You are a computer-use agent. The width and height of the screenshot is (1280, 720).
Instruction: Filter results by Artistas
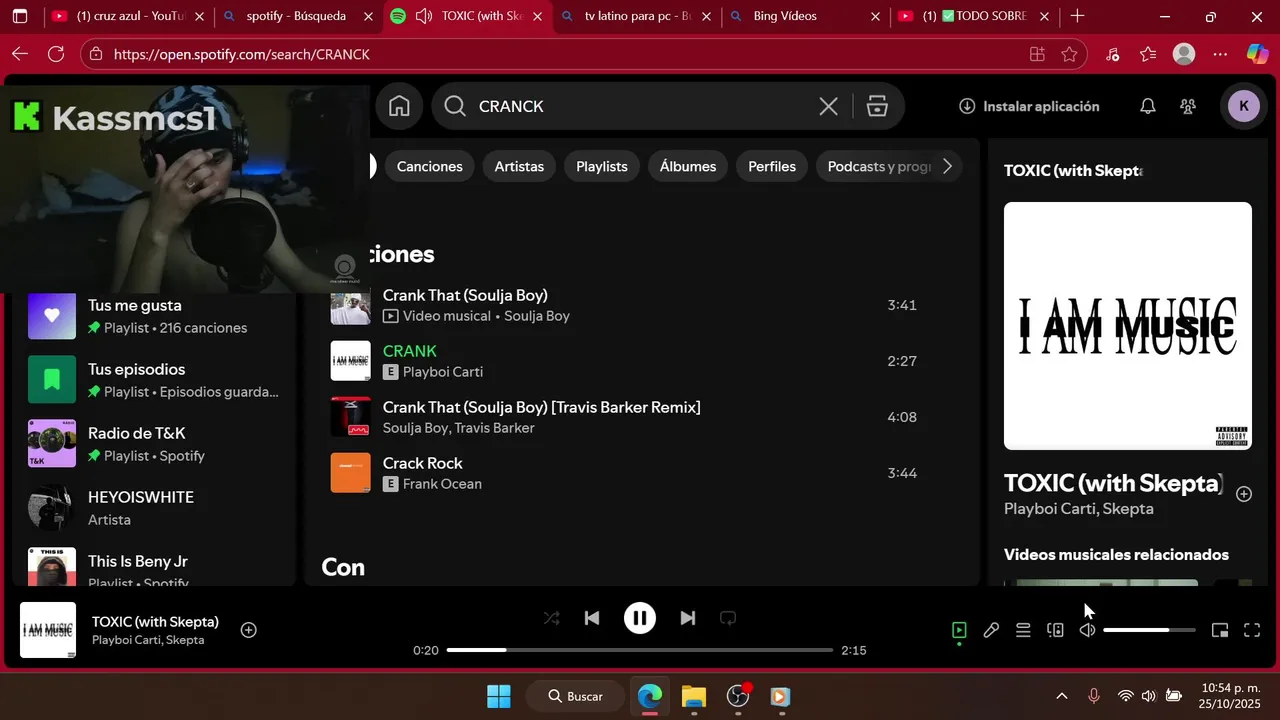[x=519, y=166]
